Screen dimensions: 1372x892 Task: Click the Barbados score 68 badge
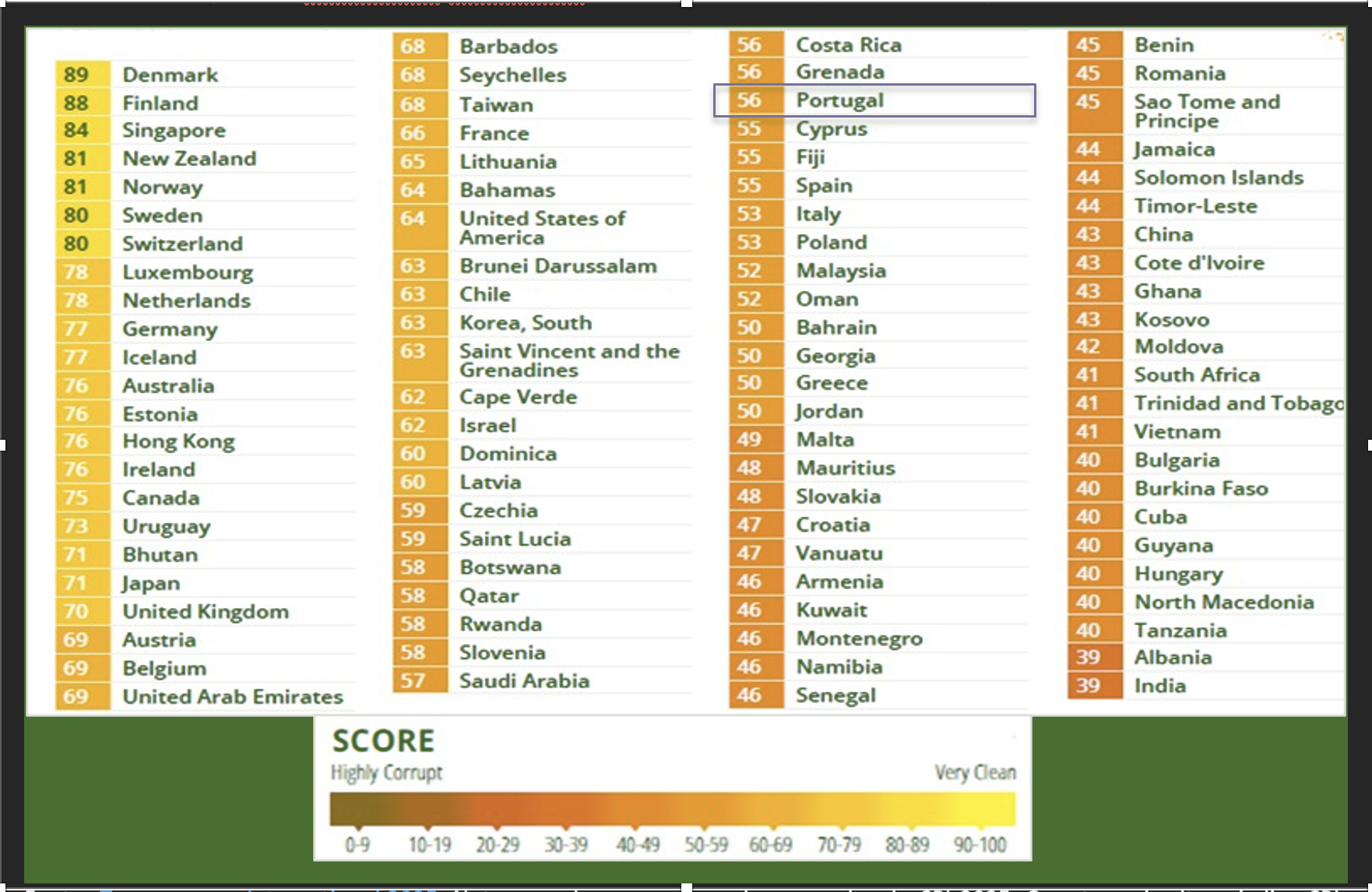[x=413, y=47]
